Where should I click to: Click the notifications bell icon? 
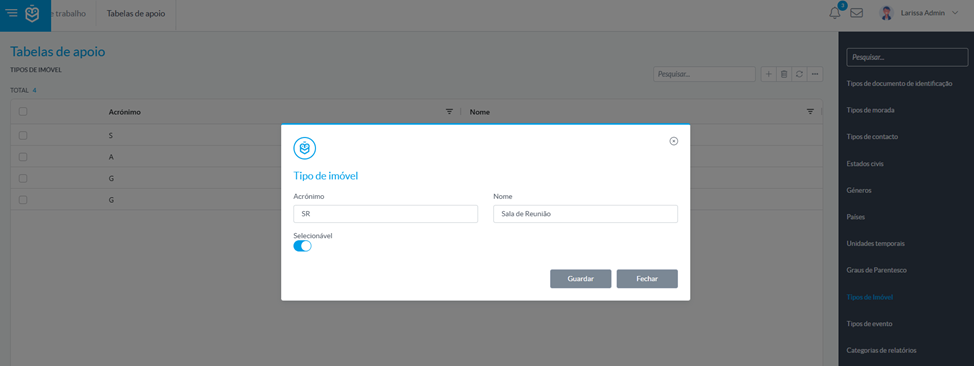pos(835,13)
